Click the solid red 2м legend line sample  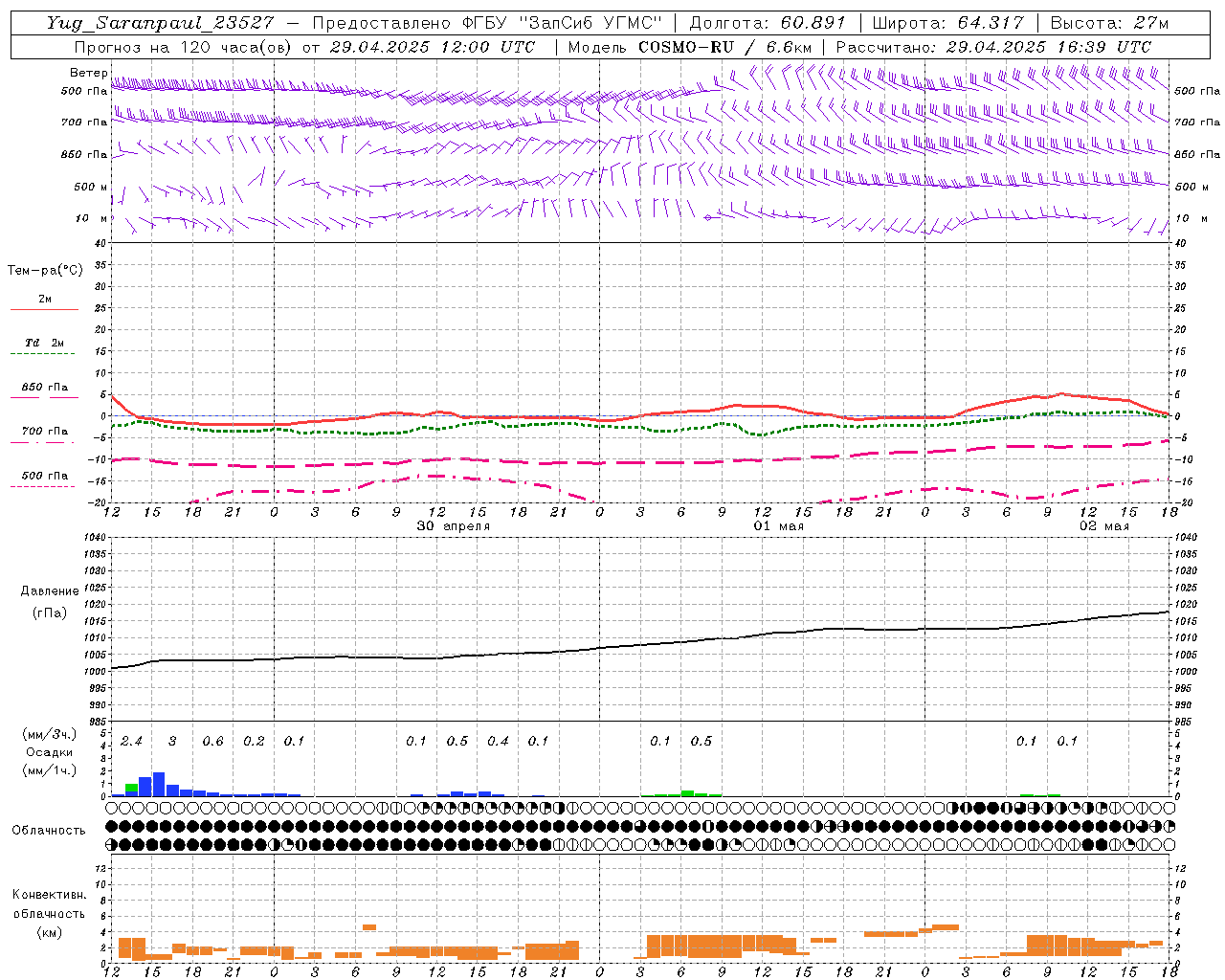tap(44, 310)
